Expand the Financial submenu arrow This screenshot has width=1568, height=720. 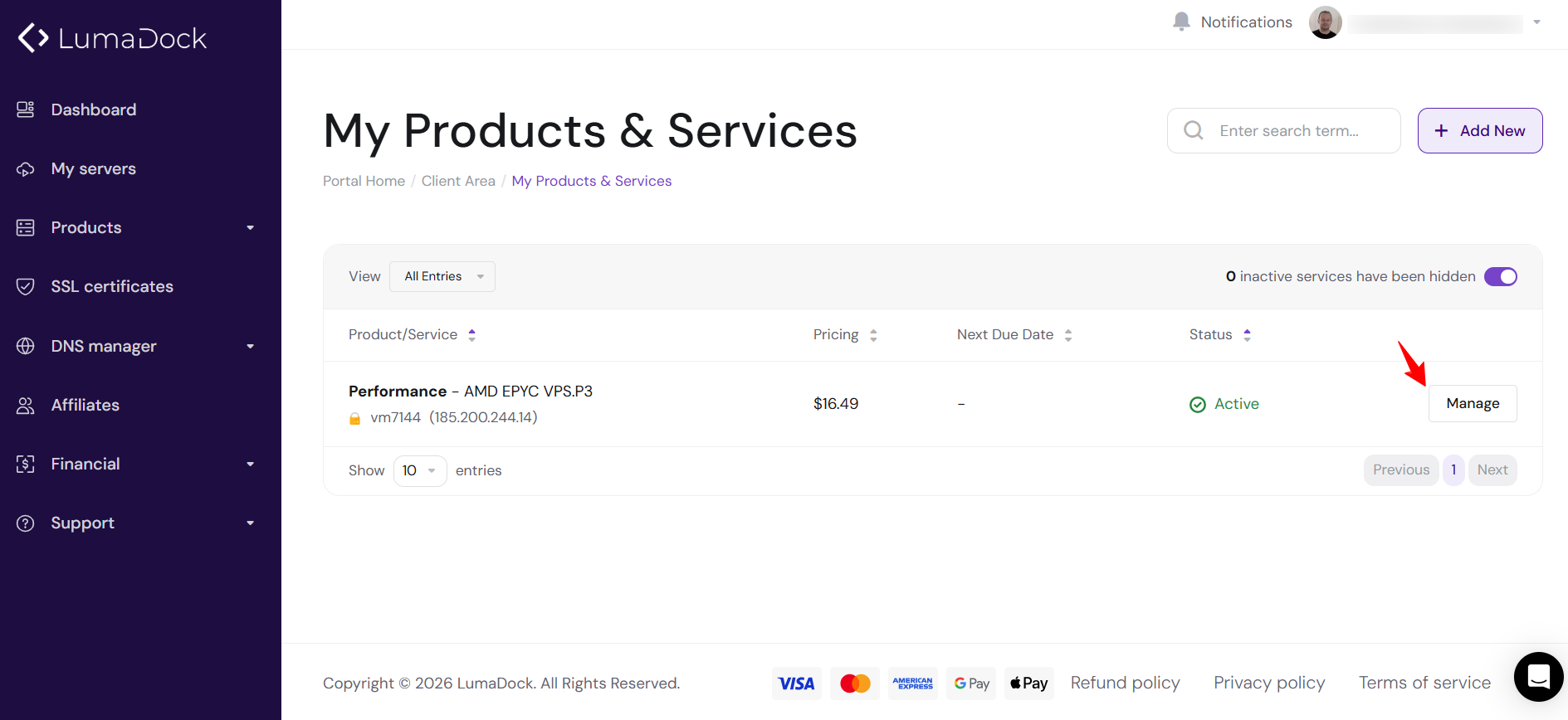pos(251,464)
